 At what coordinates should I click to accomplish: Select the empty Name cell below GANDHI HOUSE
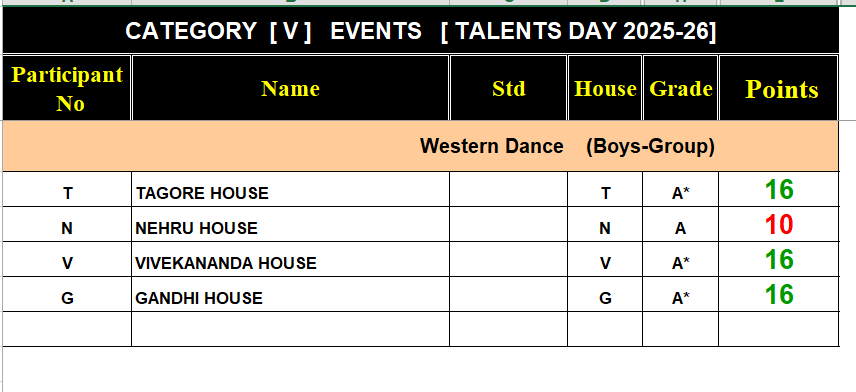click(x=290, y=329)
